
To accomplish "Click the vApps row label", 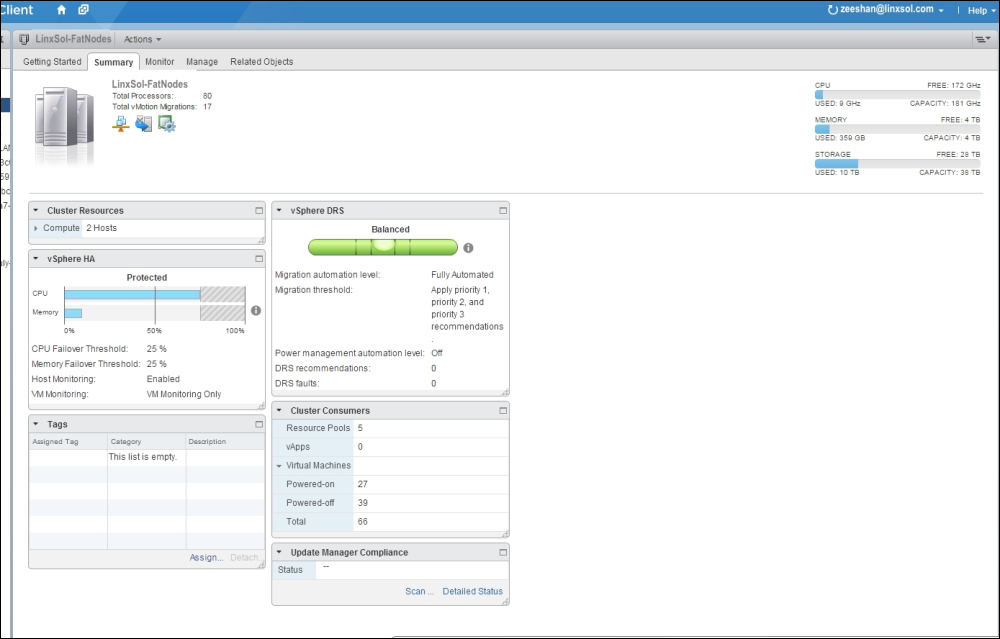I will (x=298, y=447).
